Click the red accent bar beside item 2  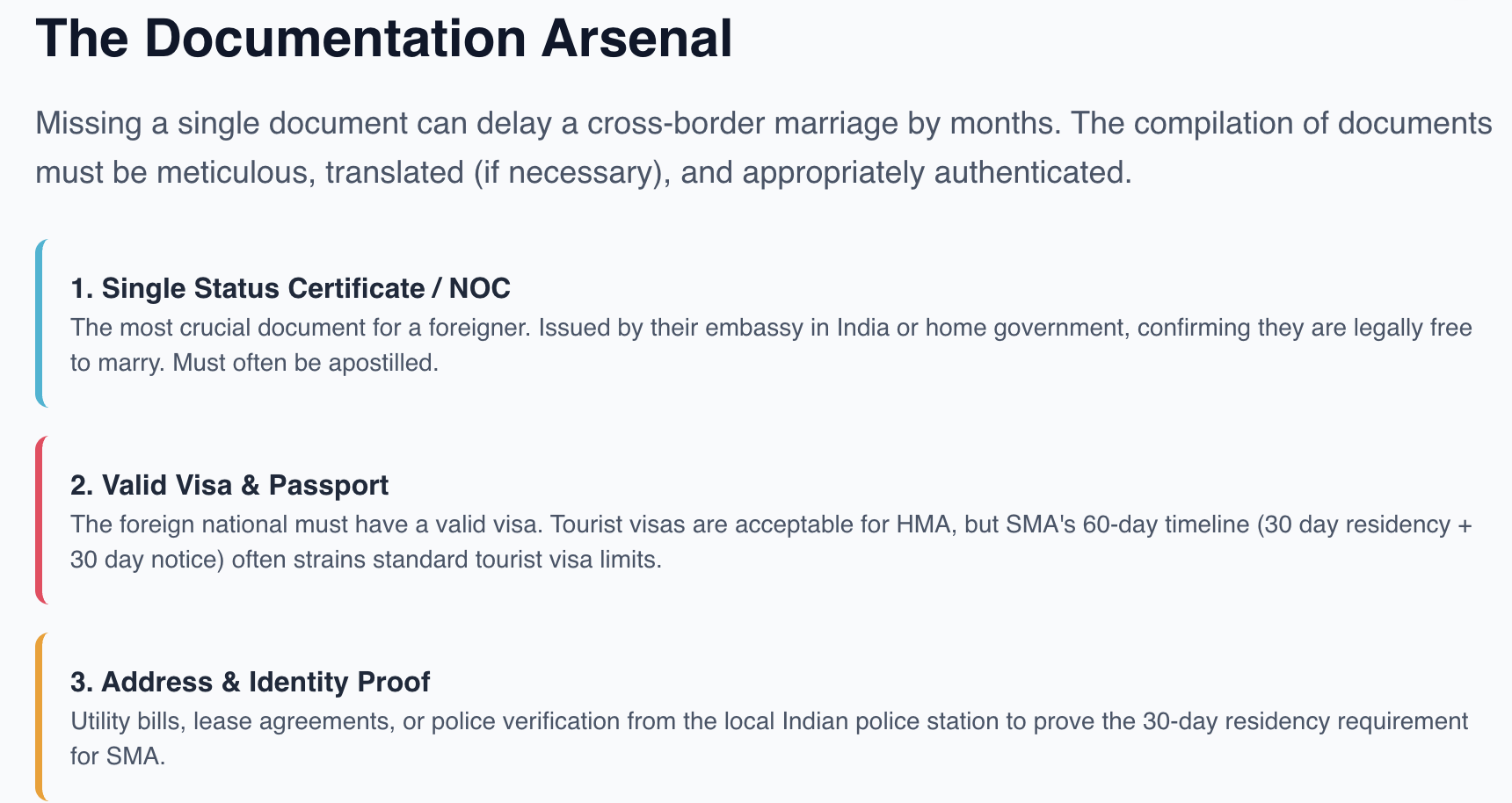(x=40, y=520)
